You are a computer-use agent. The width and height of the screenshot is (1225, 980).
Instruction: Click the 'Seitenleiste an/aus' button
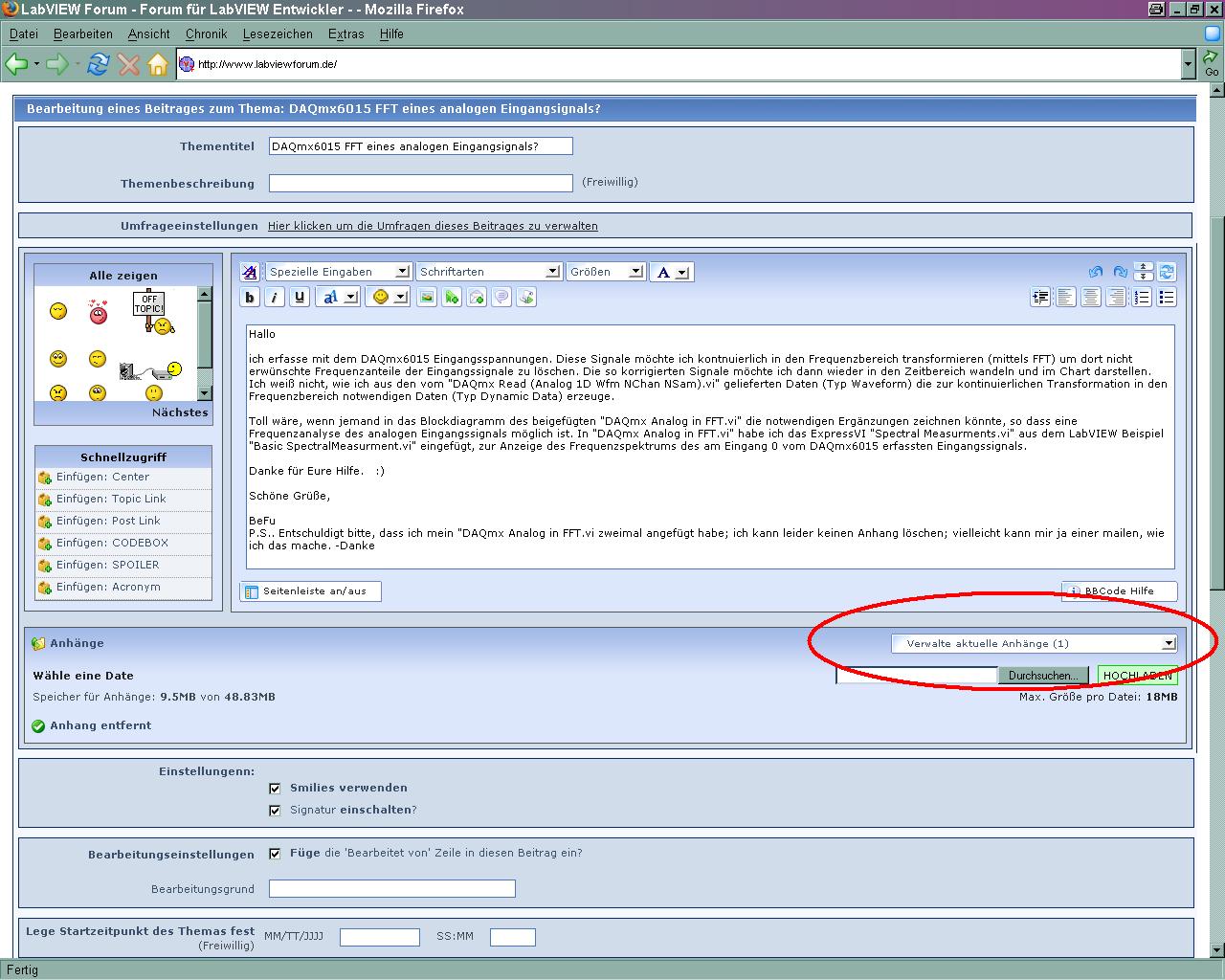click(x=310, y=591)
